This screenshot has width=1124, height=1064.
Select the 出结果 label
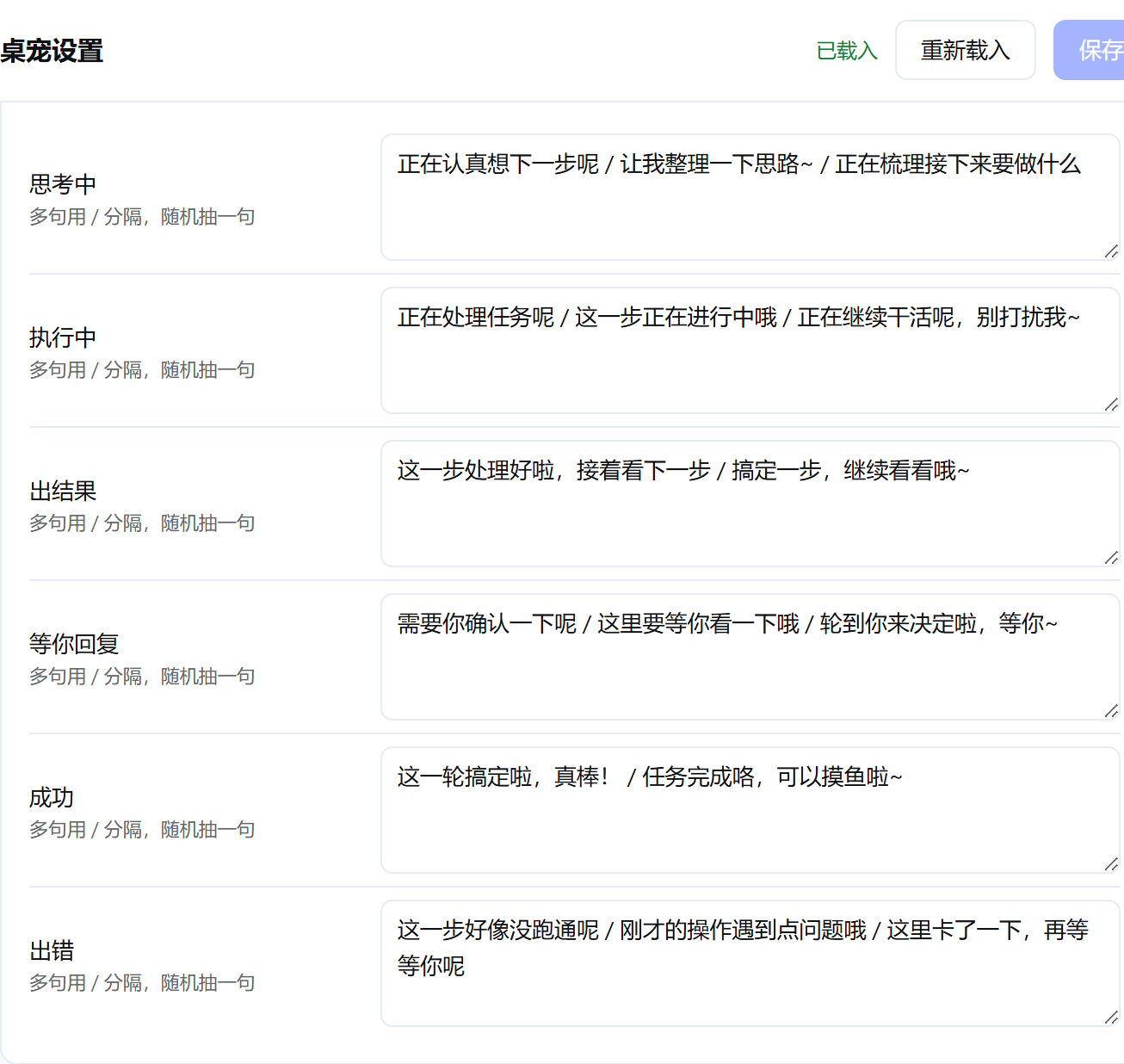tap(63, 491)
